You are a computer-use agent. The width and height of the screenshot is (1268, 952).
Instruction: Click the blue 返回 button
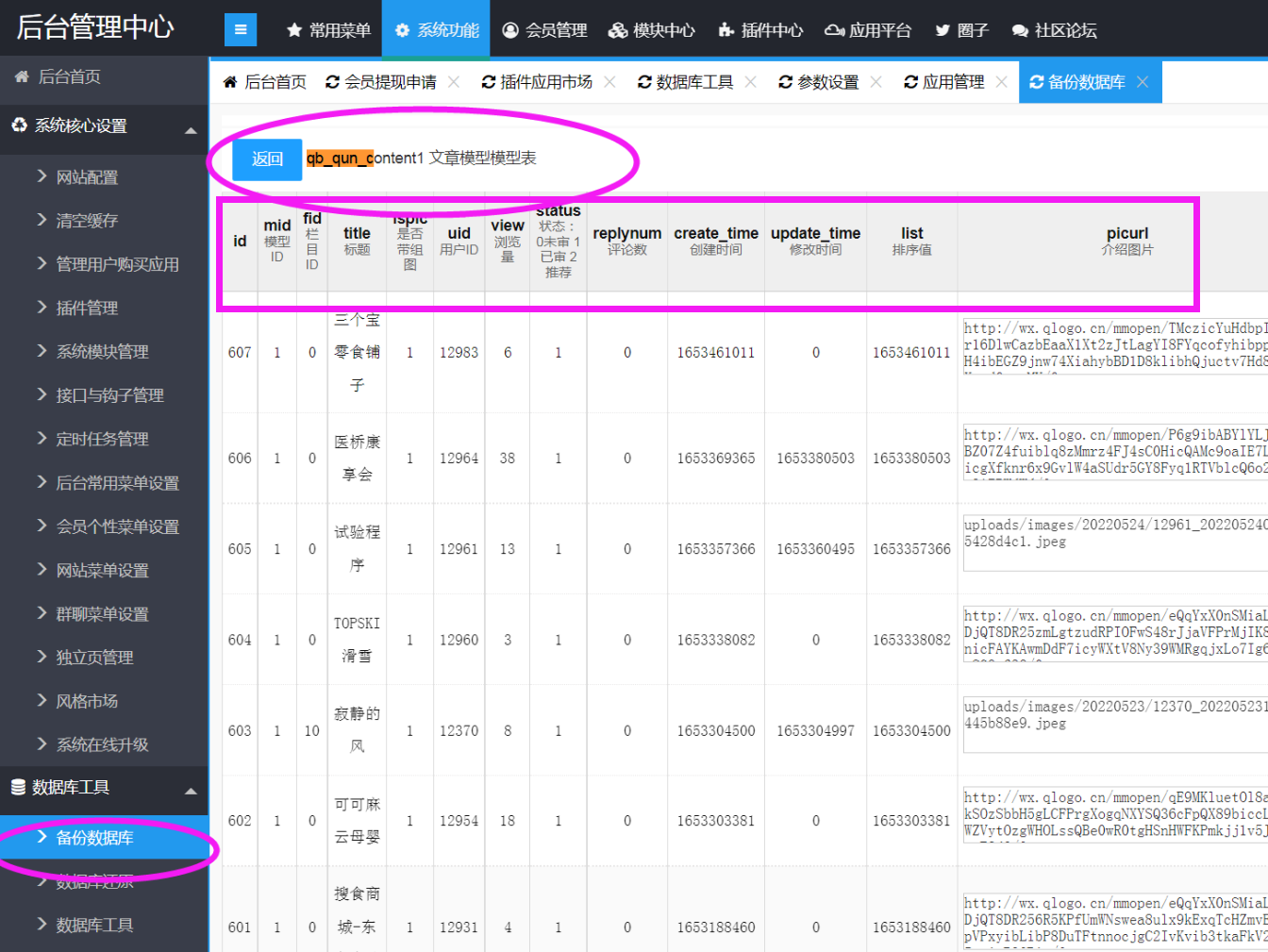click(x=267, y=159)
